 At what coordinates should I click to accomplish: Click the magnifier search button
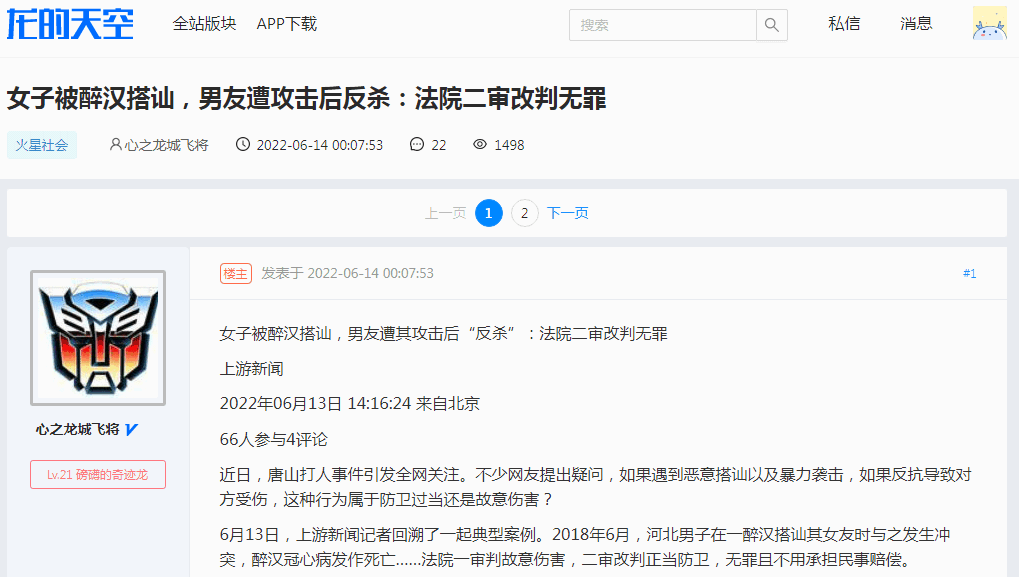click(x=772, y=25)
